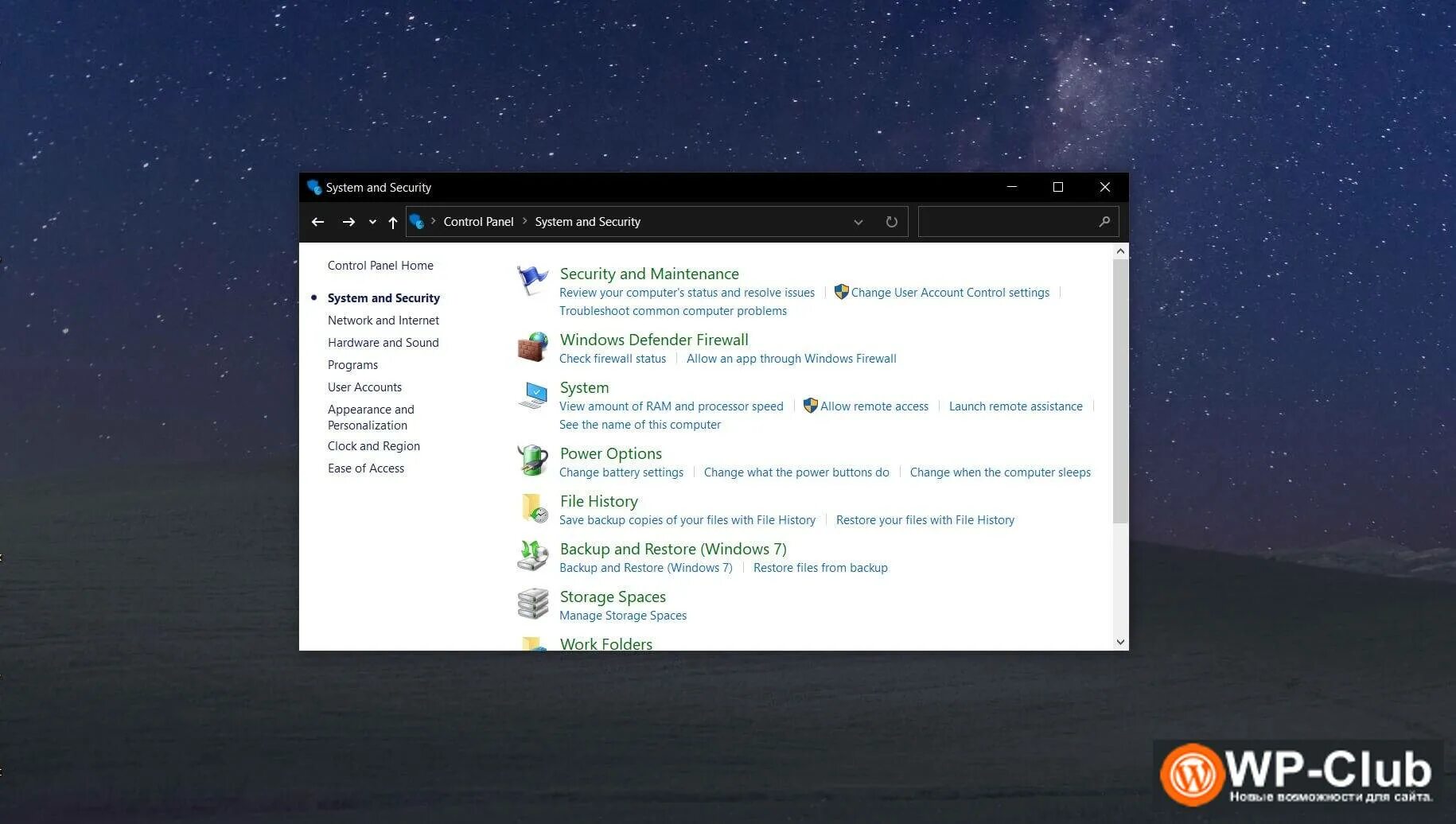Click Allow an app through Windows Firewall
The width and height of the screenshot is (1456, 824).
click(x=792, y=359)
